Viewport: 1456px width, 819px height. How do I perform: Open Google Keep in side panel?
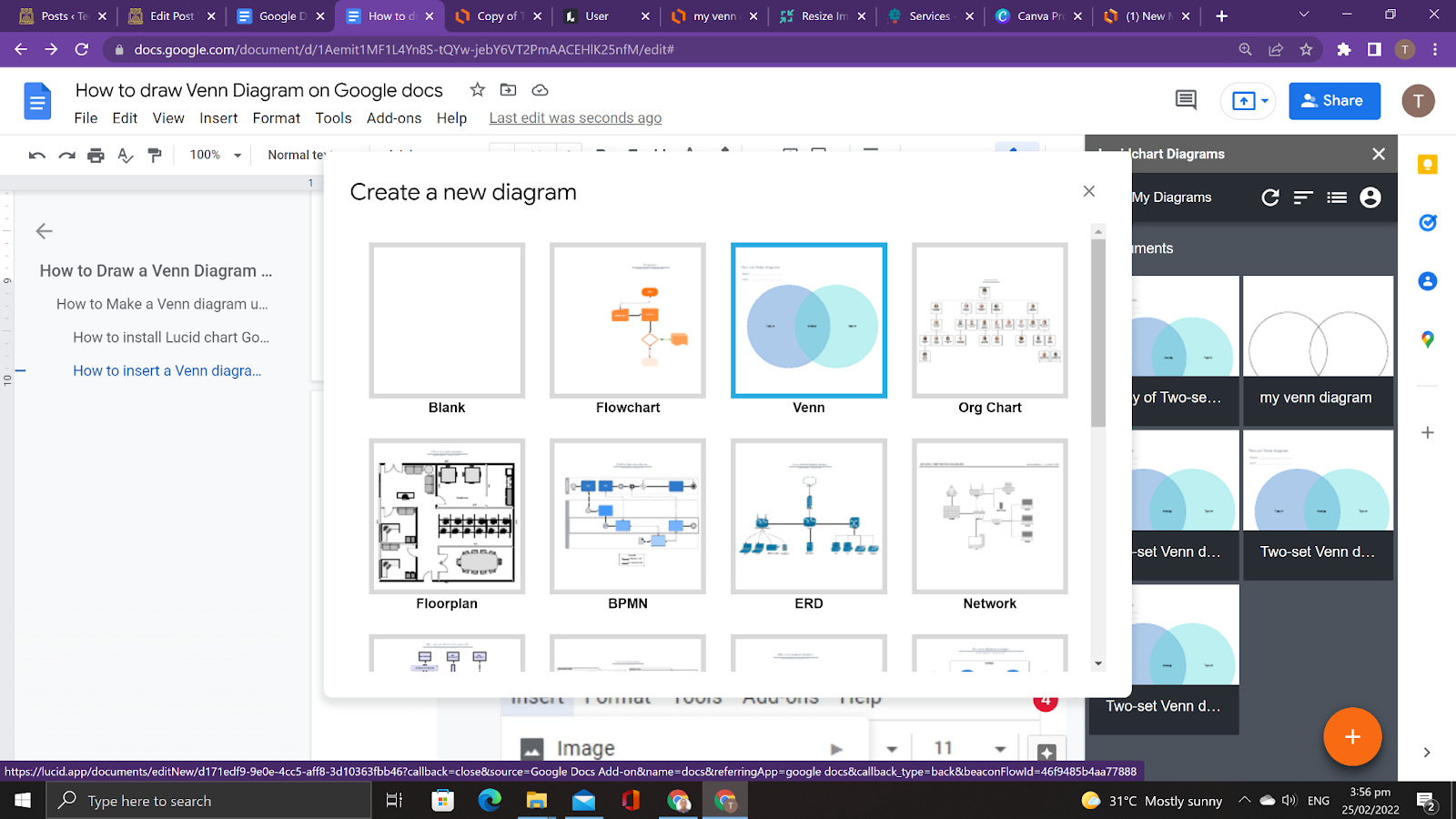(1428, 165)
